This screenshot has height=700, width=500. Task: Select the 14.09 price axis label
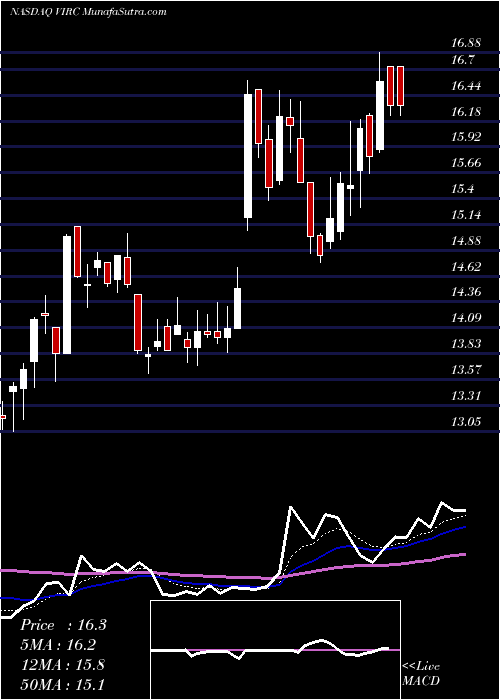click(466, 318)
